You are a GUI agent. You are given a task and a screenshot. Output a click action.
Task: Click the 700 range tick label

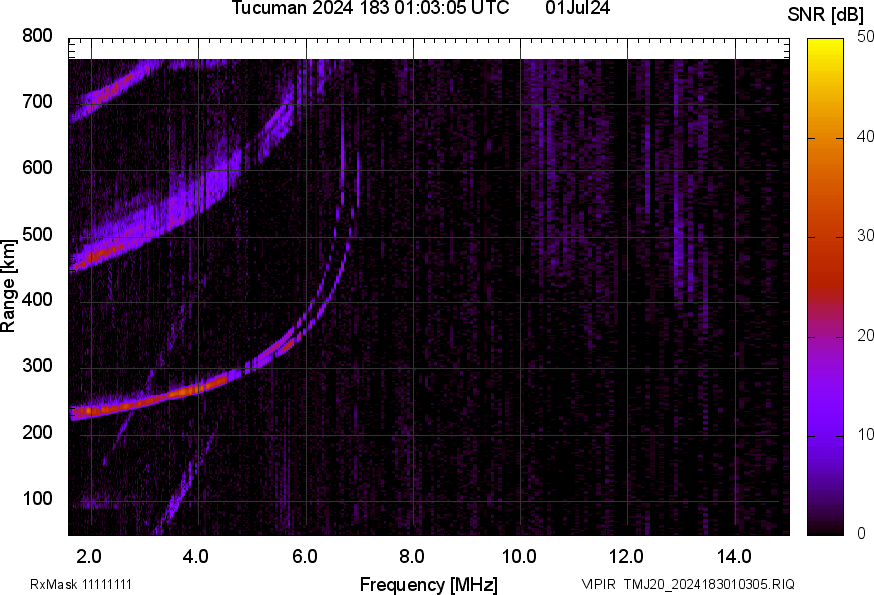pyautogui.click(x=37, y=102)
